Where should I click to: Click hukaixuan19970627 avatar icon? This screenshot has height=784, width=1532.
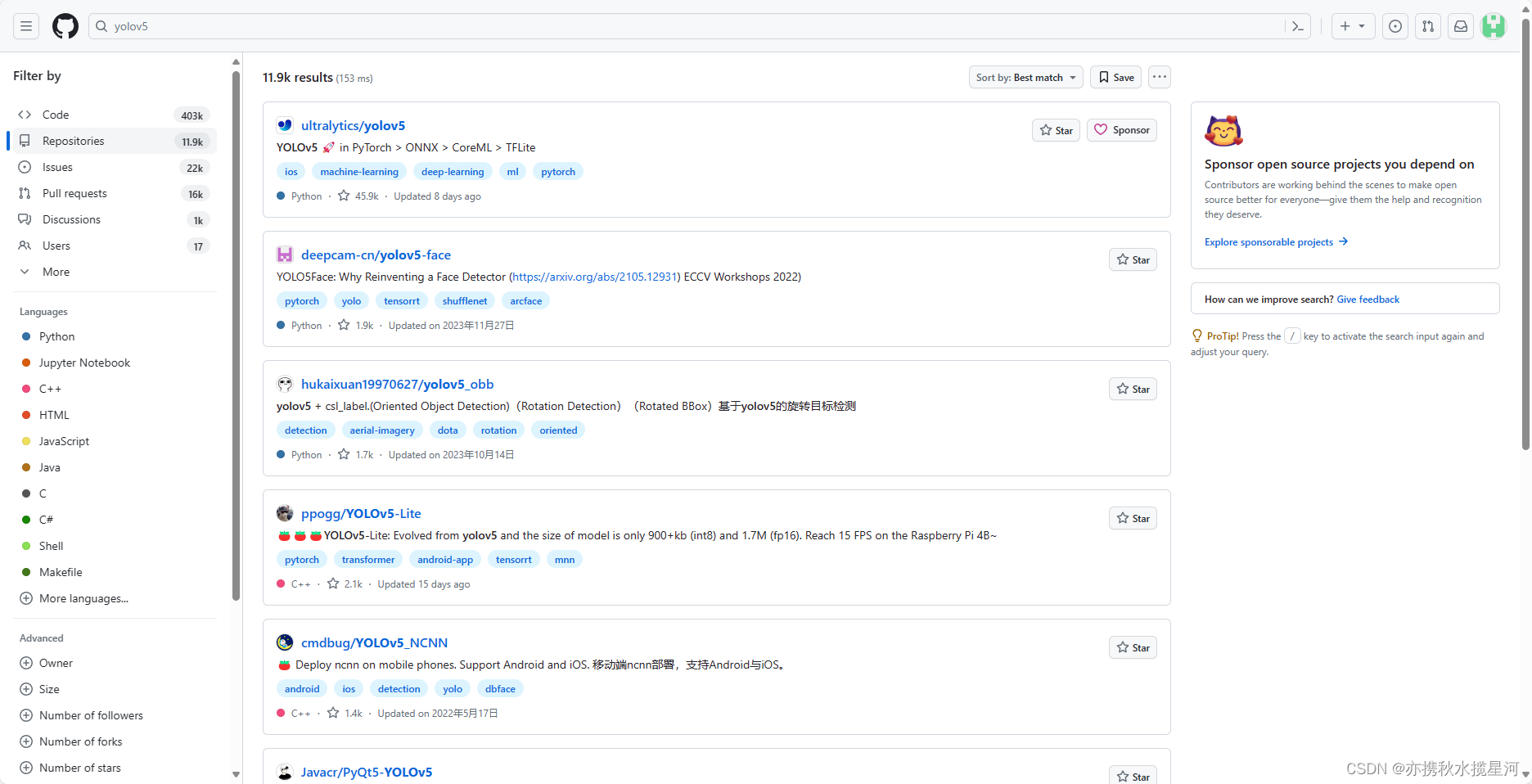click(x=285, y=384)
